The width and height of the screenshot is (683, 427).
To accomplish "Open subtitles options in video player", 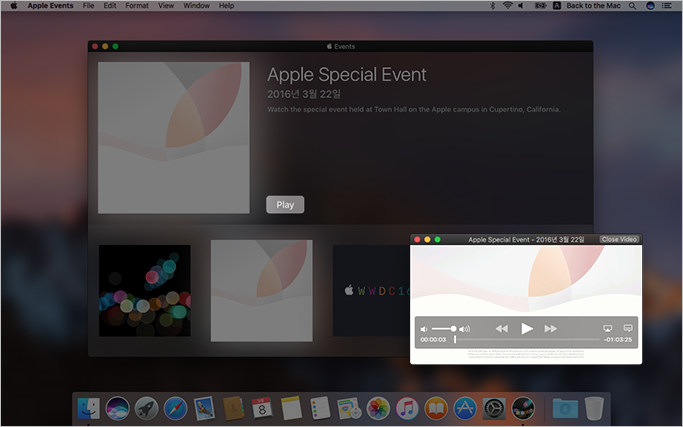I will coord(628,328).
